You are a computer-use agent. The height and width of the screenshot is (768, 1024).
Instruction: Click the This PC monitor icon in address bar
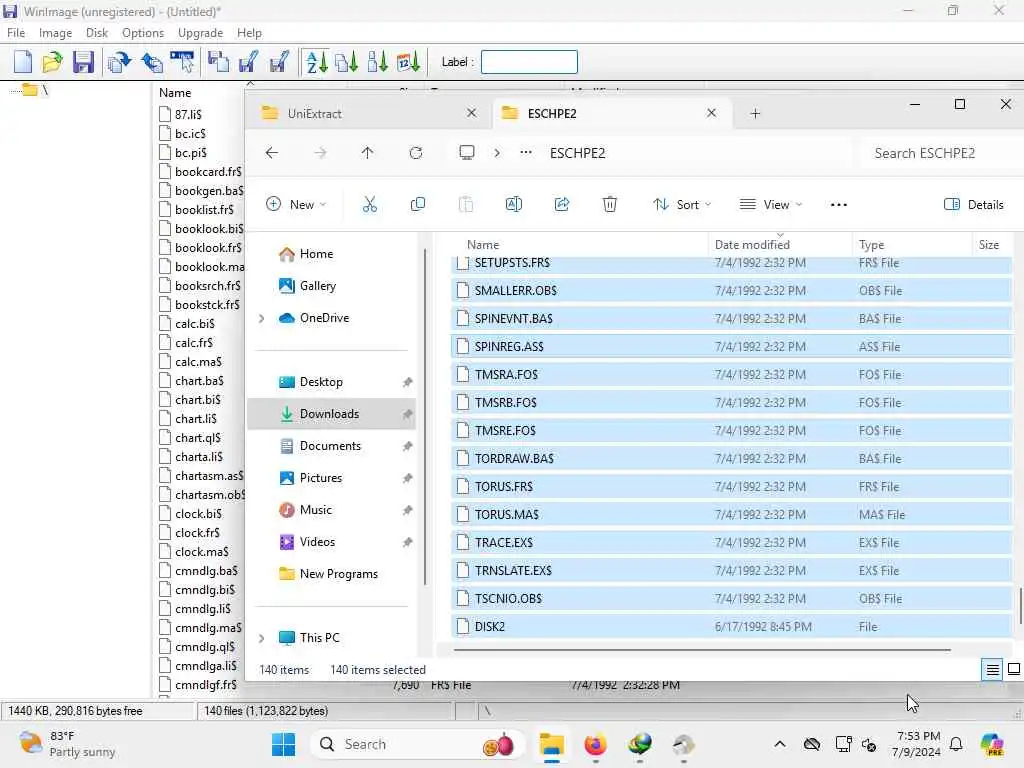pyautogui.click(x=466, y=153)
